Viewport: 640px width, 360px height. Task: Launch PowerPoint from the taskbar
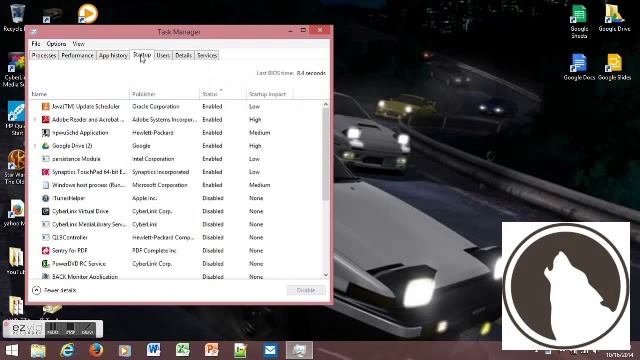click(212, 351)
